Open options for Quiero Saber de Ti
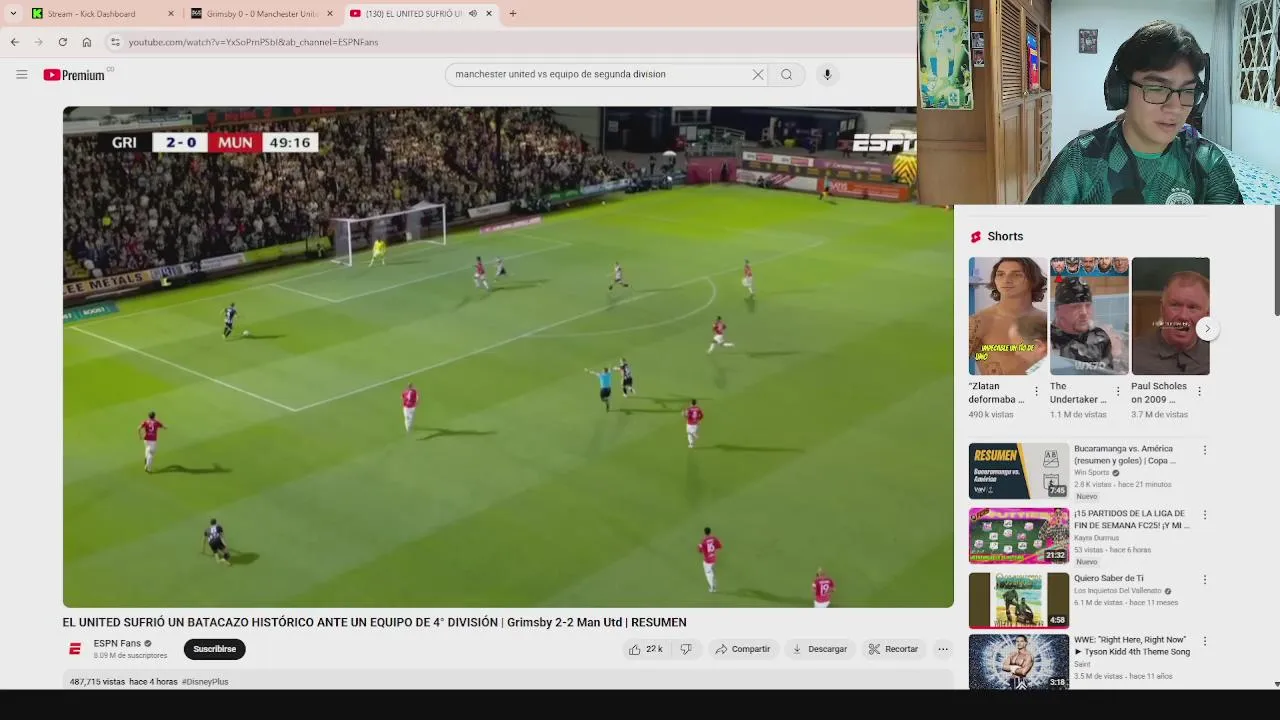This screenshot has height=720, width=1280. 1204,579
